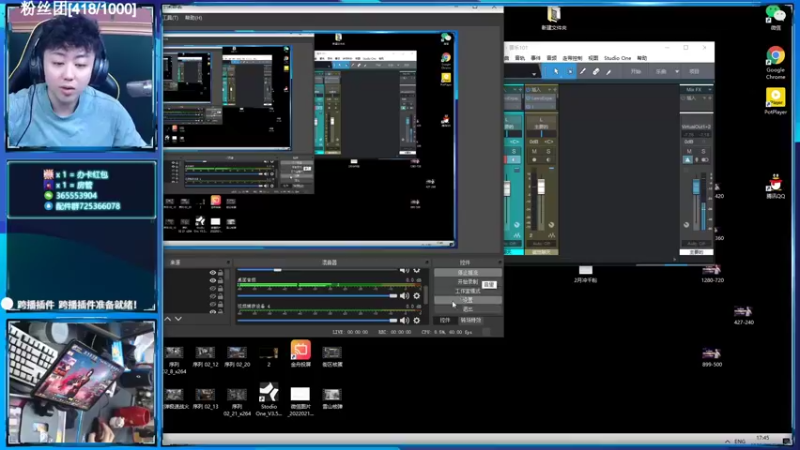Open settings gear for 桌面音频 in OBS mixer
The image size is (800, 450).
pyautogui.click(x=416, y=296)
